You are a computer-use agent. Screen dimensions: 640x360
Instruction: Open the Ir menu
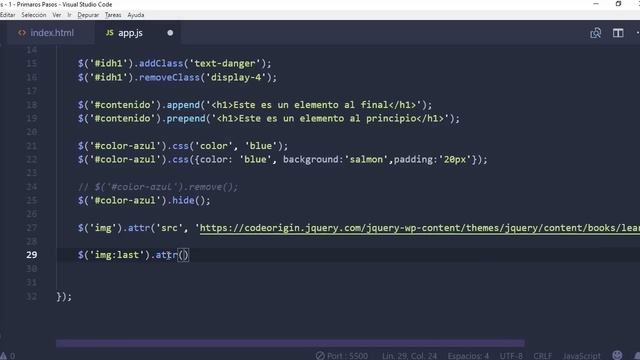click(x=69, y=15)
